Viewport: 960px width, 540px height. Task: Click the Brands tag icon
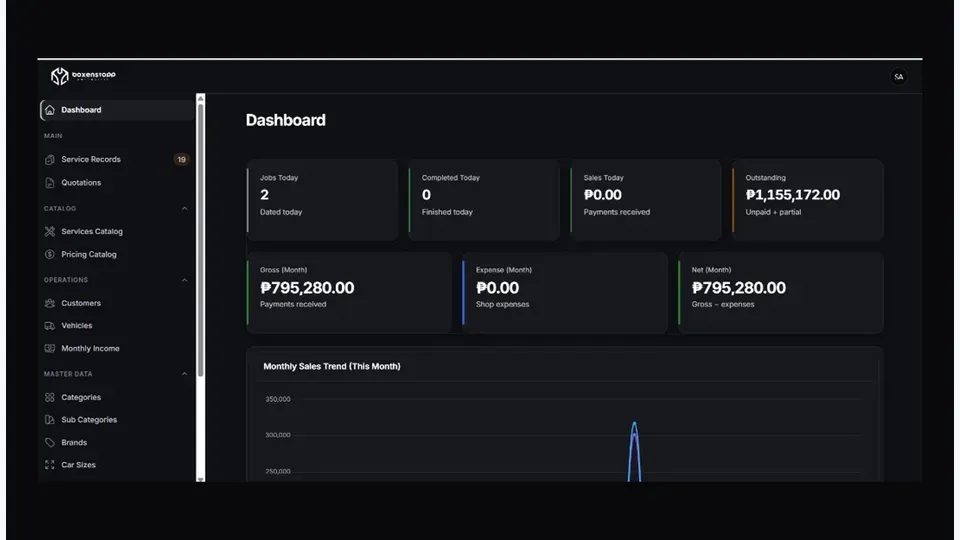pos(50,442)
